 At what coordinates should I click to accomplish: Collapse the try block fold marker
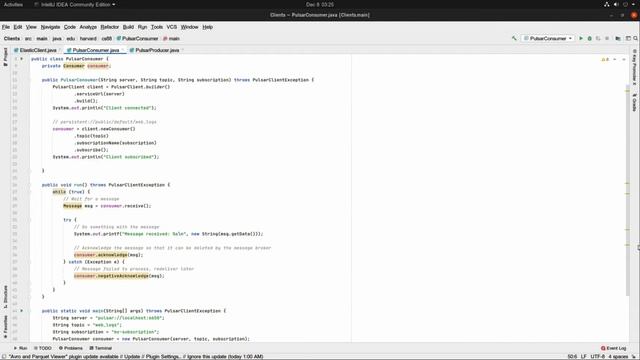coord(30,220)
